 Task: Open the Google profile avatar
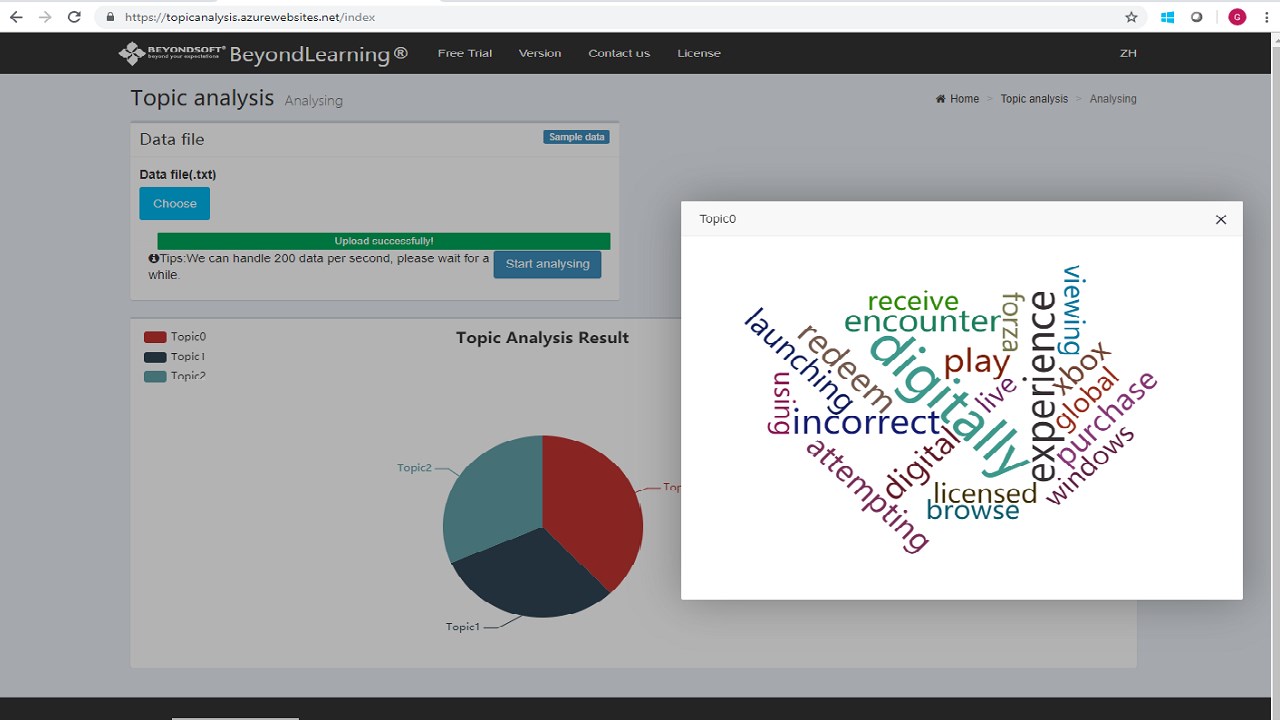point(1237,17)
